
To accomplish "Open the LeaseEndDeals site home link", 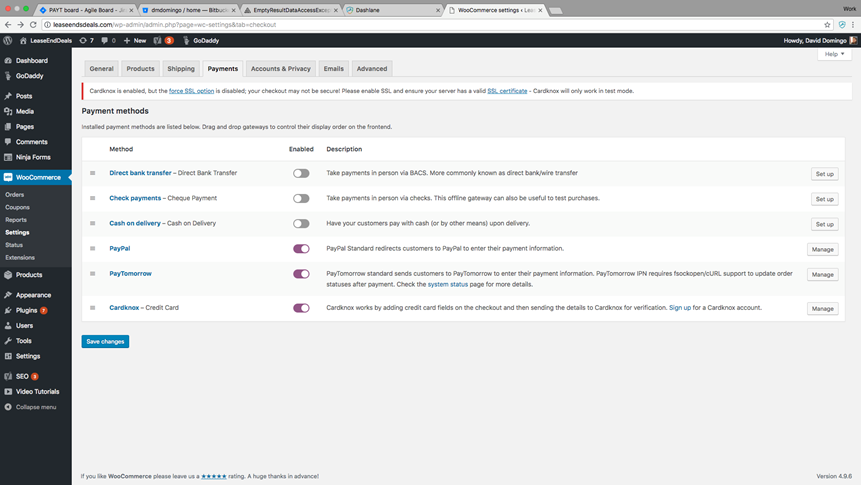I will pyautogui.click(x=46, y=40).
